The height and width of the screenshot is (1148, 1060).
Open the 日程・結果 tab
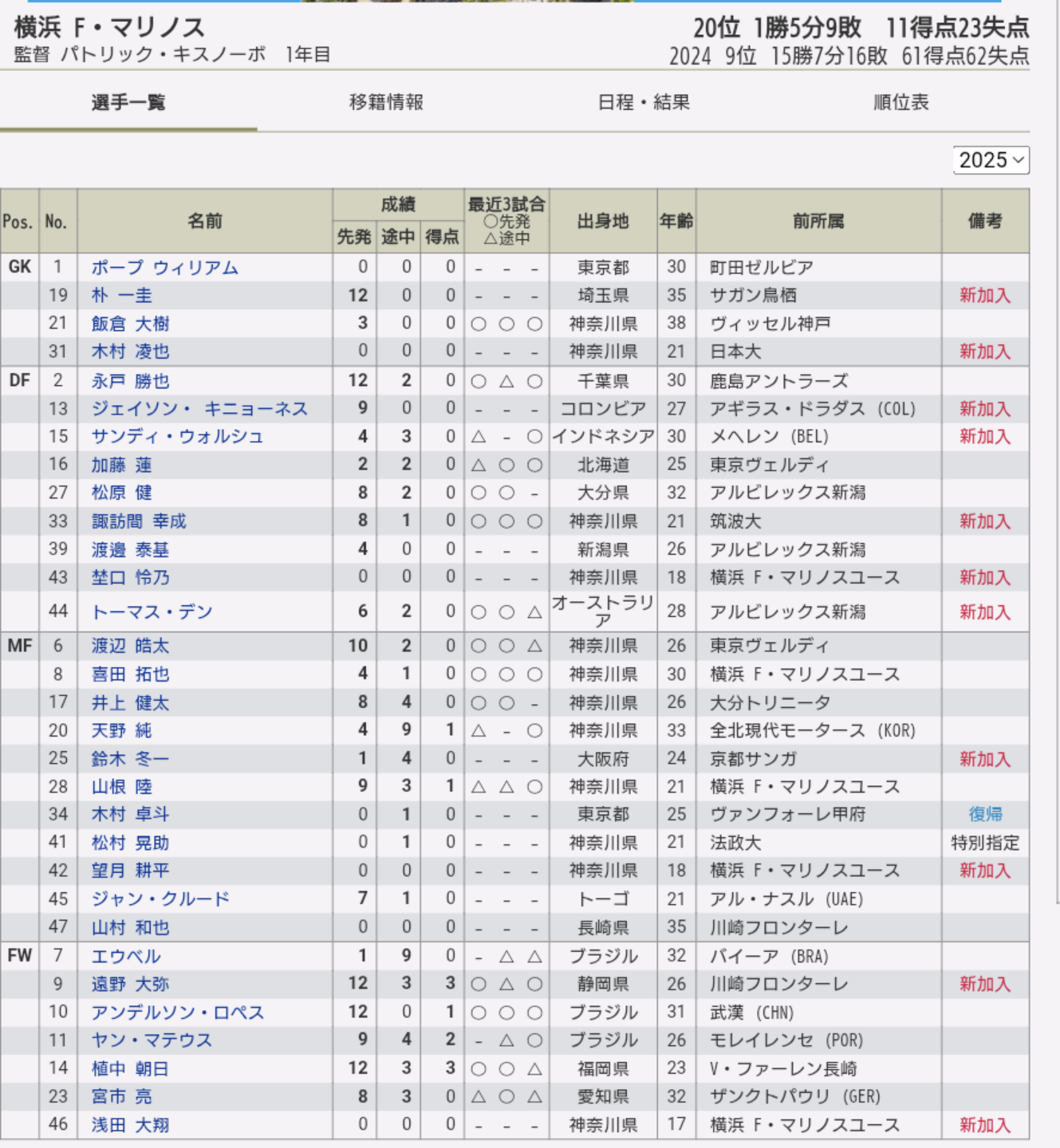[x=644, y=102]
